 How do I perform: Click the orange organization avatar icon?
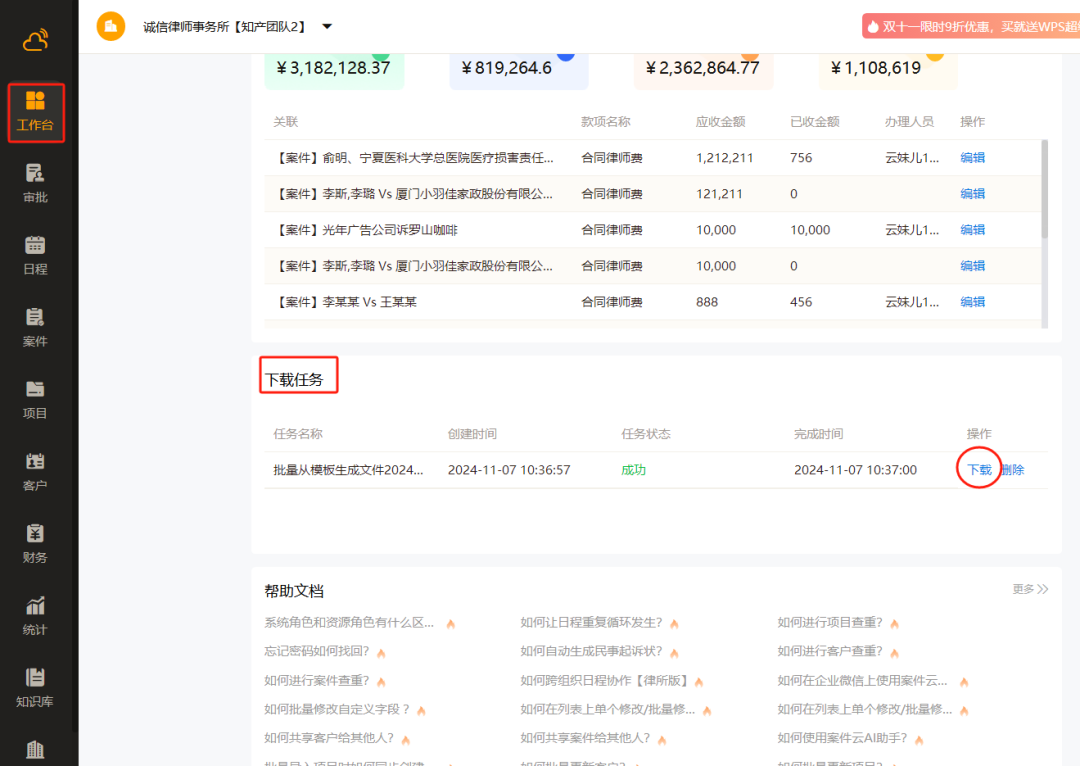click(x=111, y=26)
